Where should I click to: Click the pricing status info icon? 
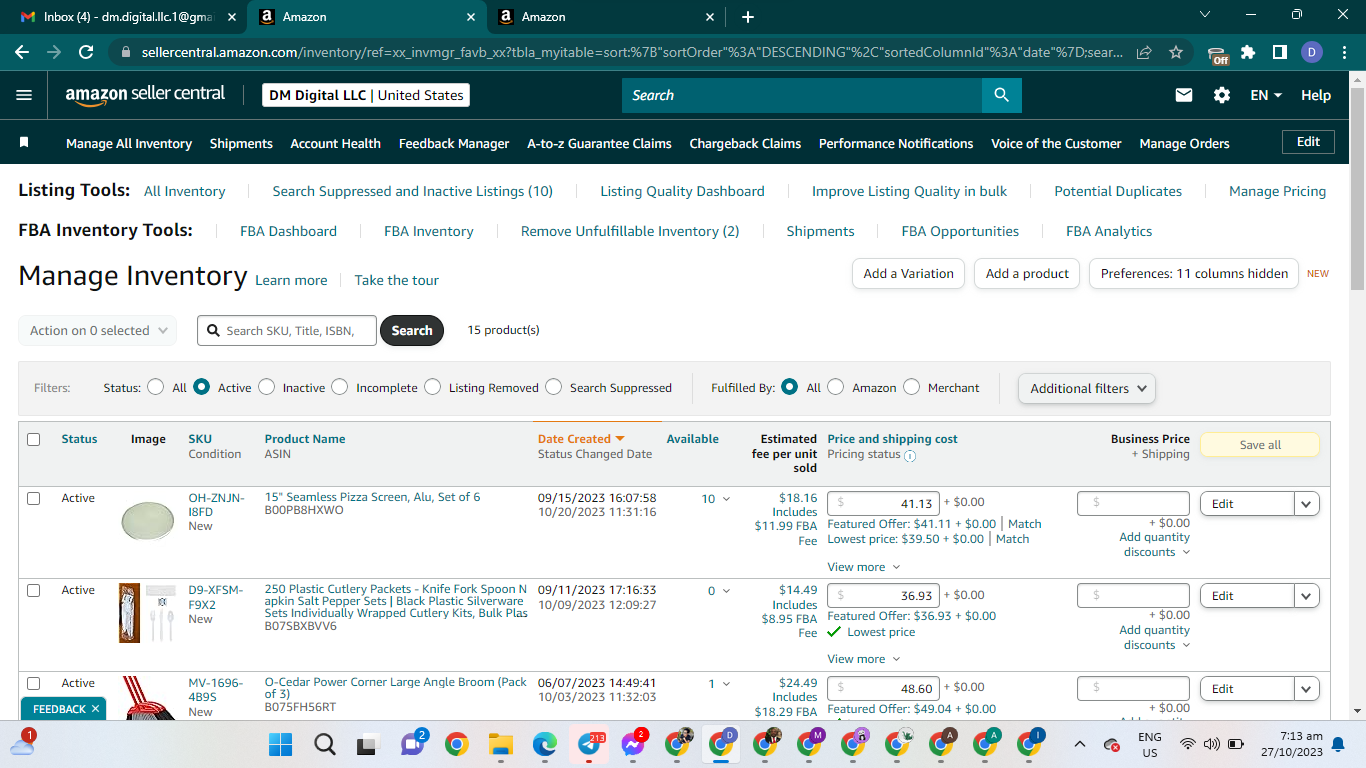[x=910, y=455]
